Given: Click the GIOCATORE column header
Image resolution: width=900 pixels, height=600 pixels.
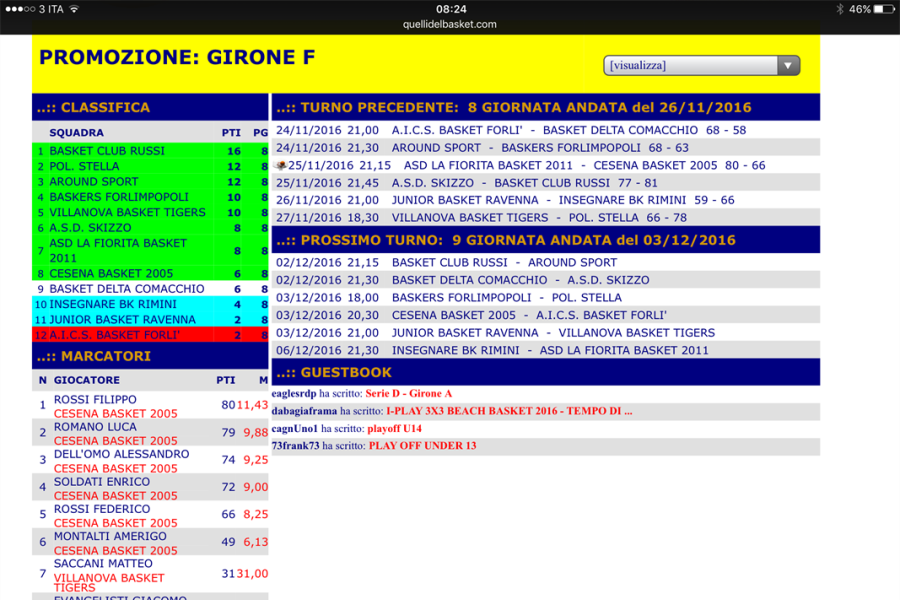Looking at the screenshot, I should coord(87,380).
